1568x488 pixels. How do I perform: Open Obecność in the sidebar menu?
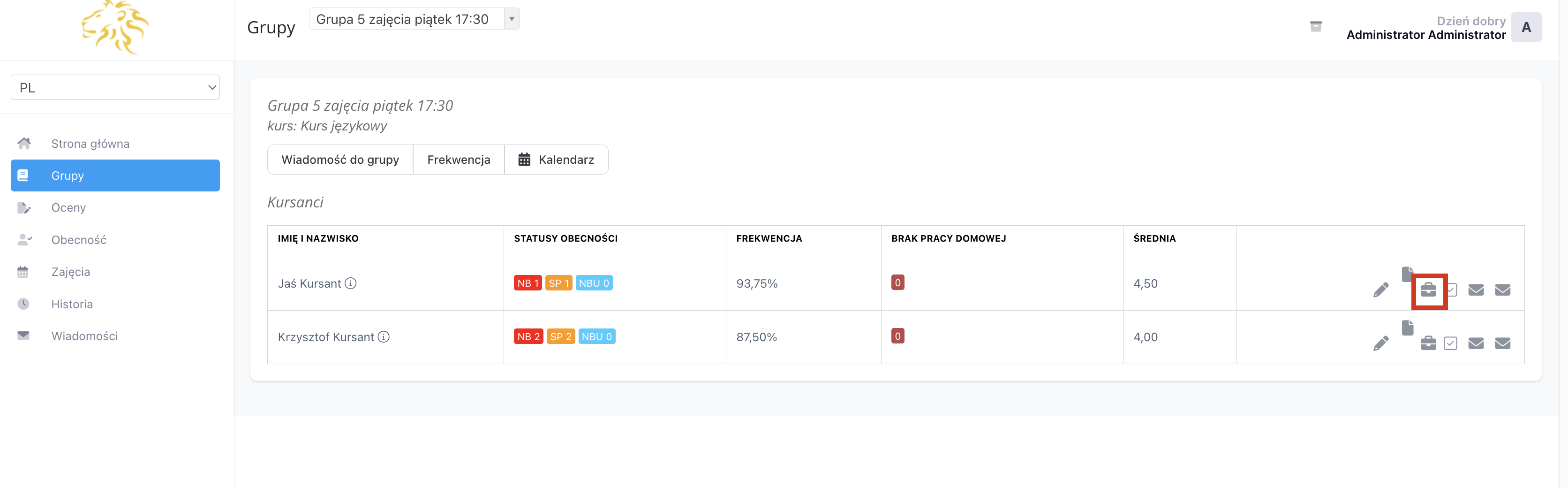point(78,240)
